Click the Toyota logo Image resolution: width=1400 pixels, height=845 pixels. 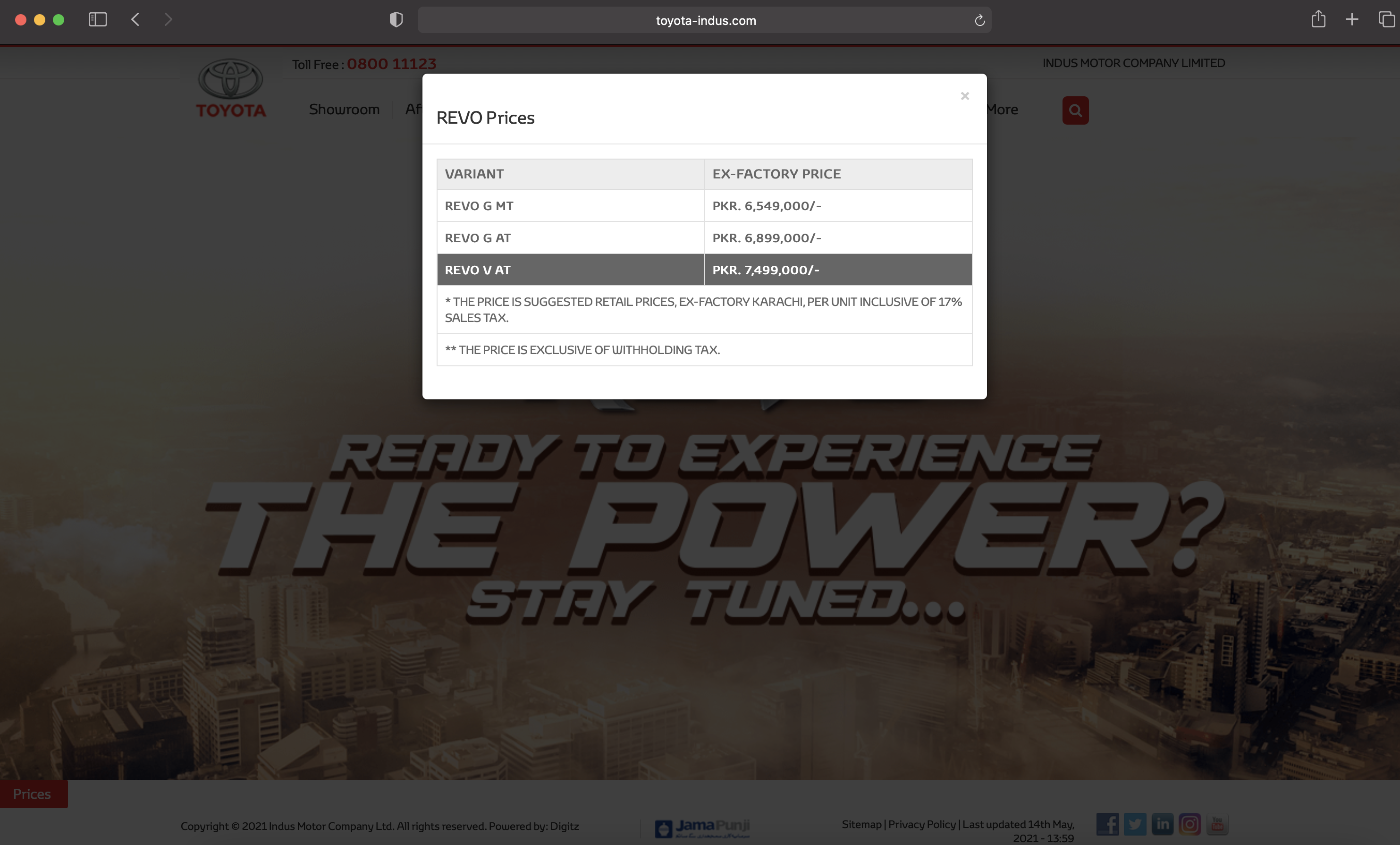click(x=231, y=88)
